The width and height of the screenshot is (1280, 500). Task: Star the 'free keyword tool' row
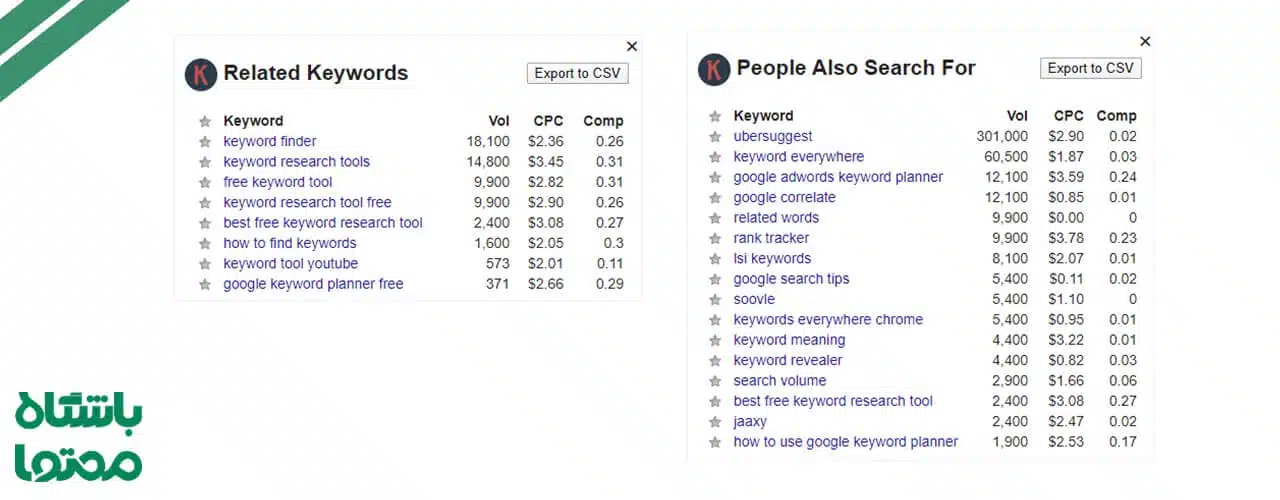tap(205, 183)
